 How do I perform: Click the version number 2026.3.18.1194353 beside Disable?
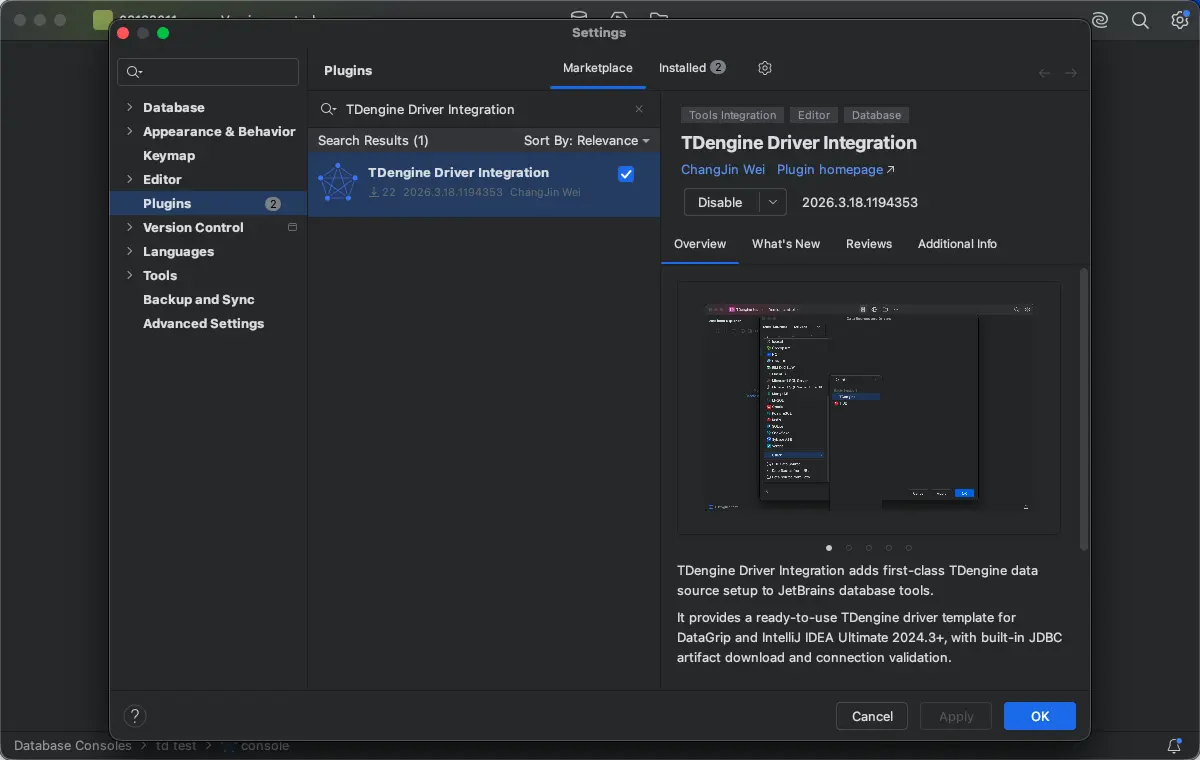[x=860, y=202]
